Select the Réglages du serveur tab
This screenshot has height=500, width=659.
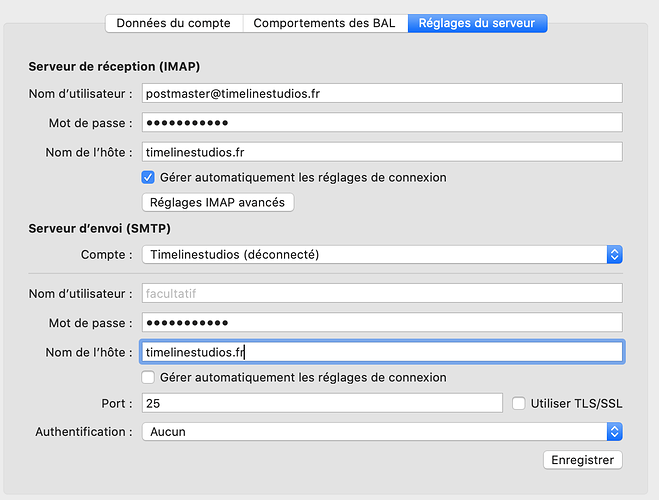point(477,23)
